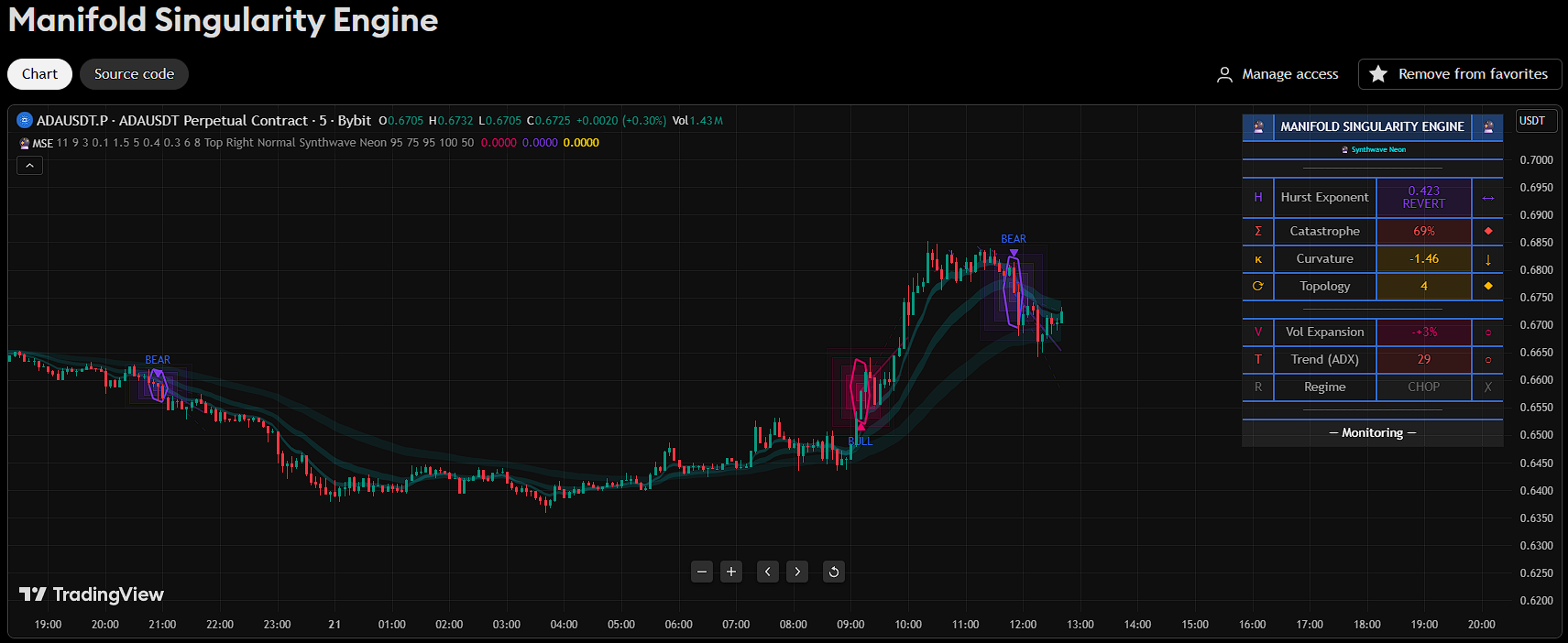Click the Topology value 4
The width and height of the screenshot is (1568, 643).
point(1423,286)
